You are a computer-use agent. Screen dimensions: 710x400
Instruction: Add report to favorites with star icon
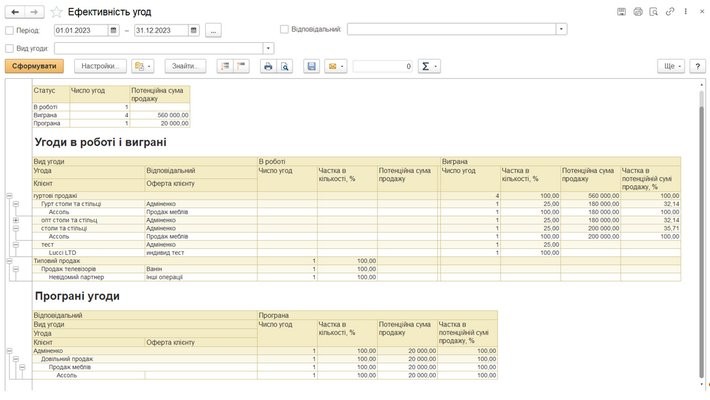click(56, 11)
